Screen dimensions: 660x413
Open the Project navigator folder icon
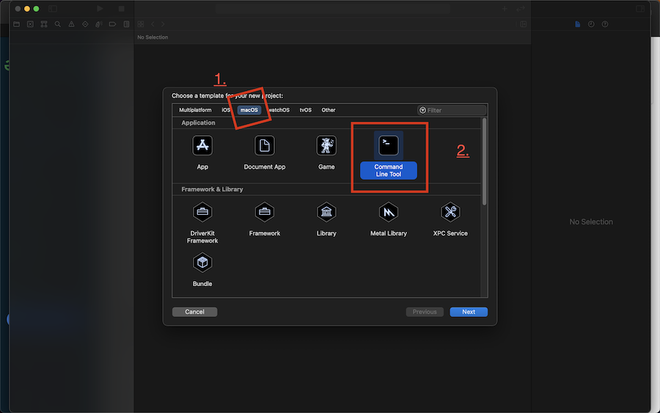[x=16, y=24]
